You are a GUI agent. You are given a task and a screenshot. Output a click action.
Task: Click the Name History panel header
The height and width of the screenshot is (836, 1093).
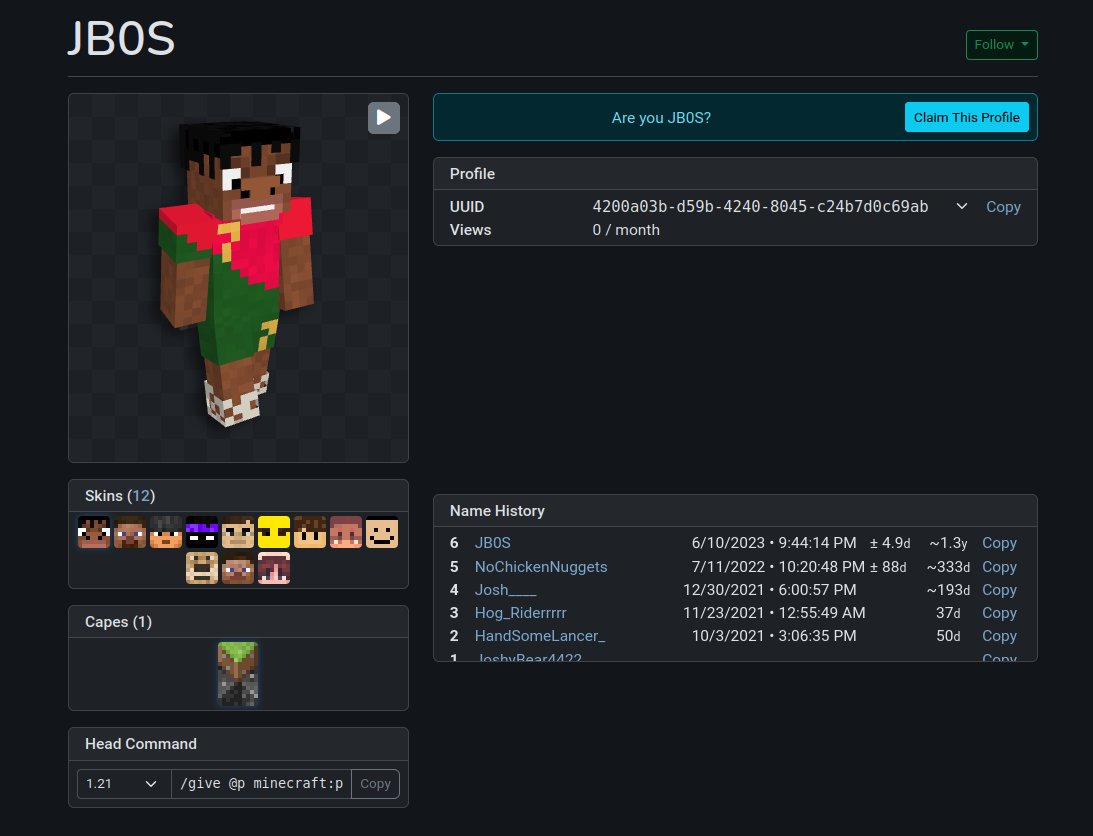tap(735, 510)
